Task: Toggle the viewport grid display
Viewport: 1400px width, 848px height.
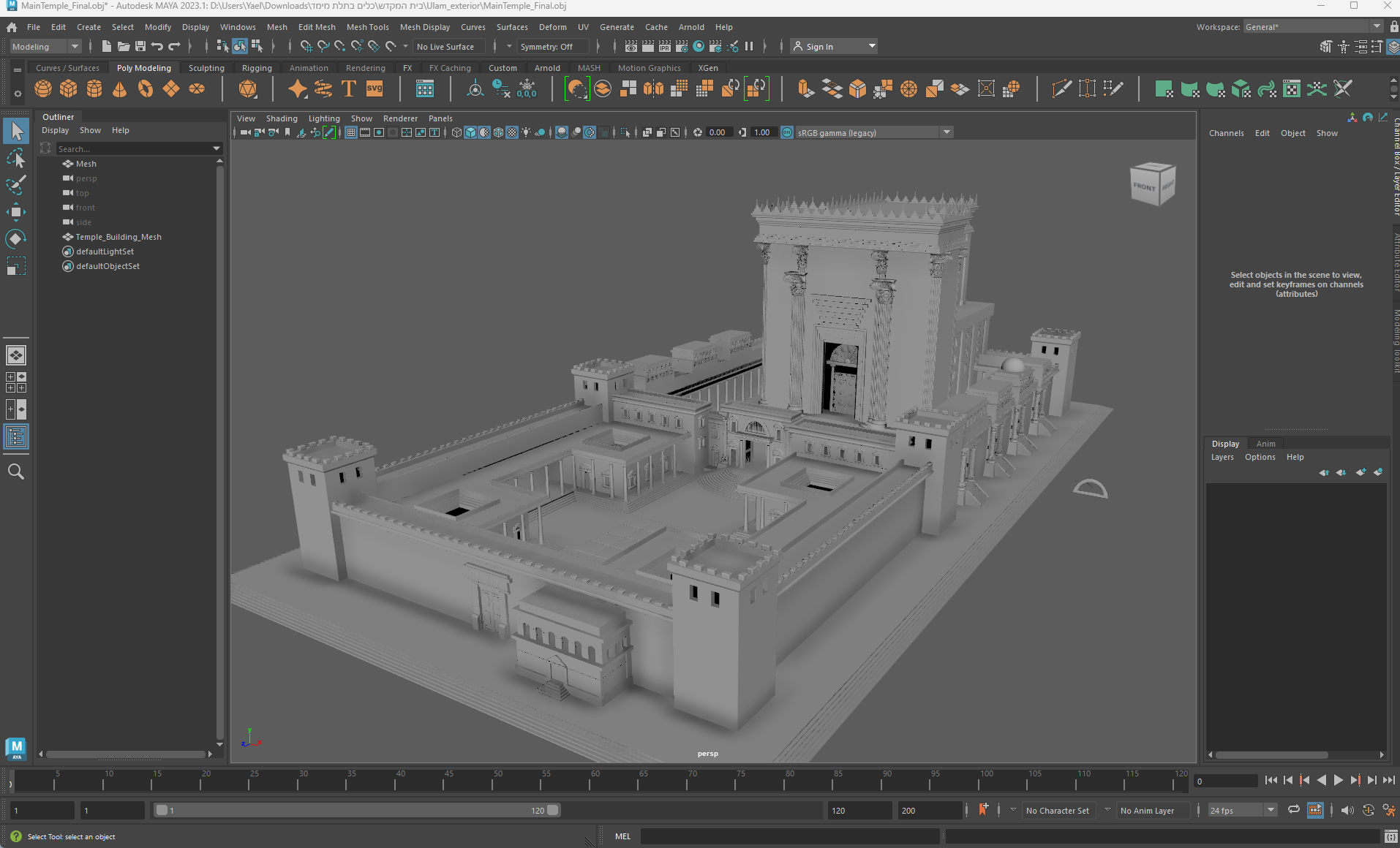Action: click(x=351, y=132)
